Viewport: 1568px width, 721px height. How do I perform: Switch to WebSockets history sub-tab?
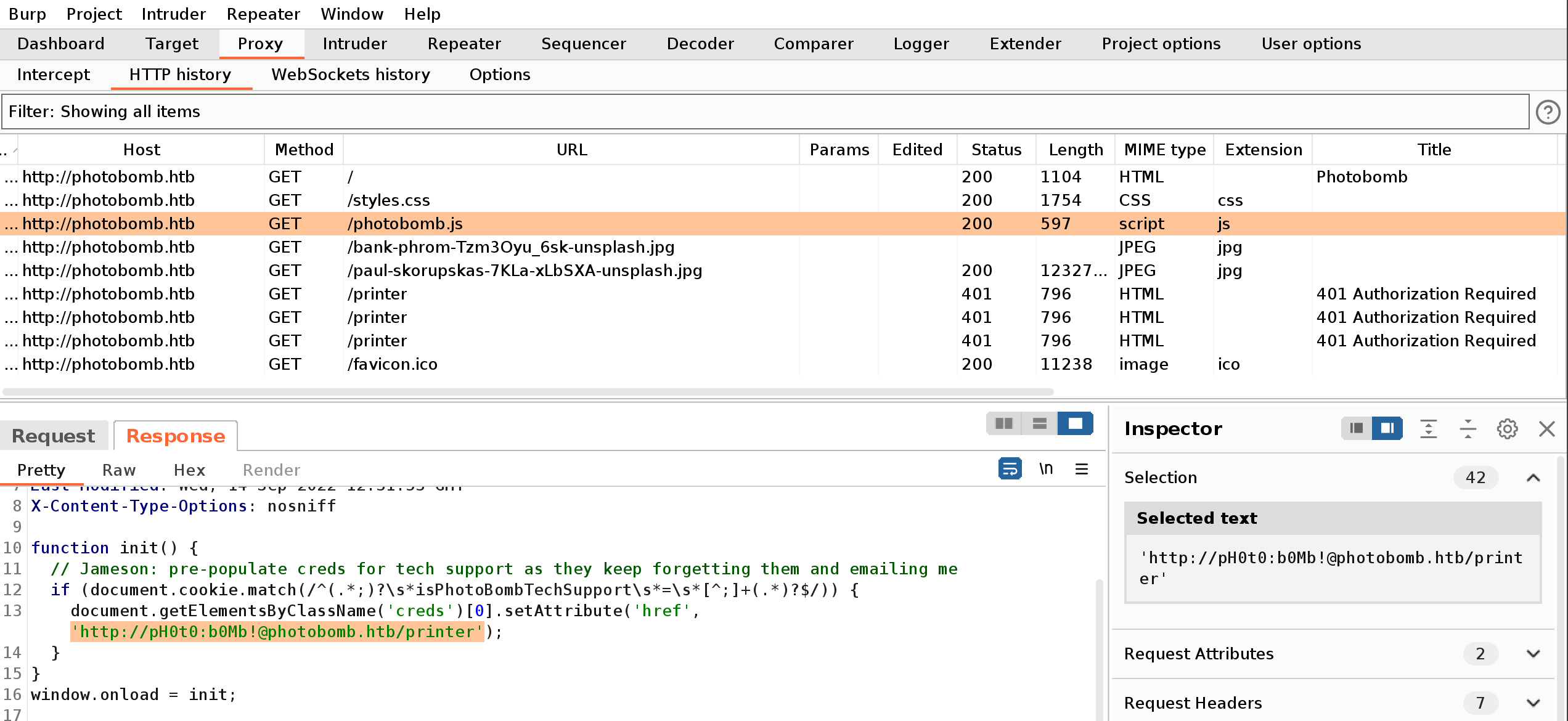coord(351,75)
